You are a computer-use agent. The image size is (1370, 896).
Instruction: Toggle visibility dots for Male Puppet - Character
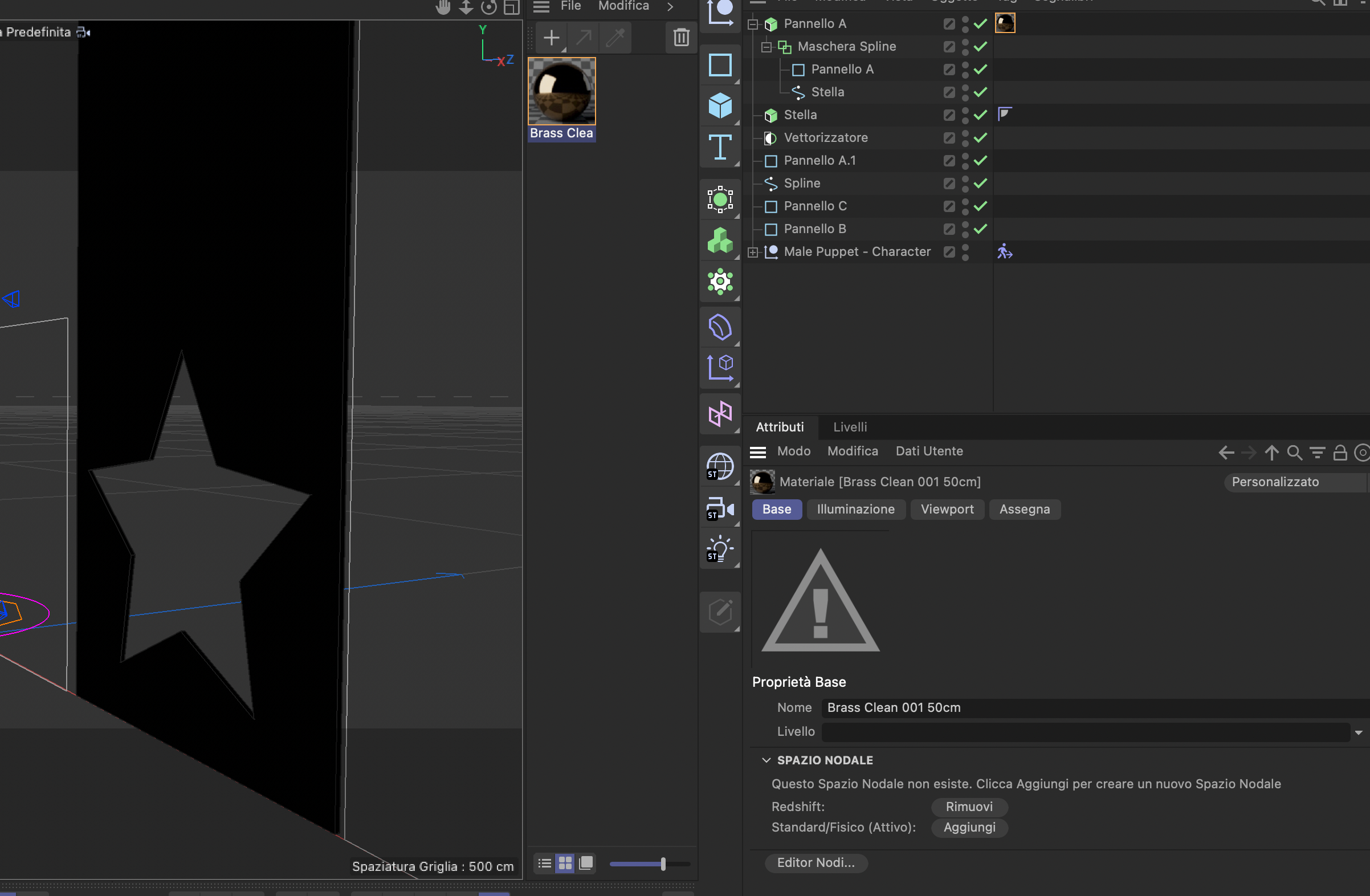(x=965, y=252)
